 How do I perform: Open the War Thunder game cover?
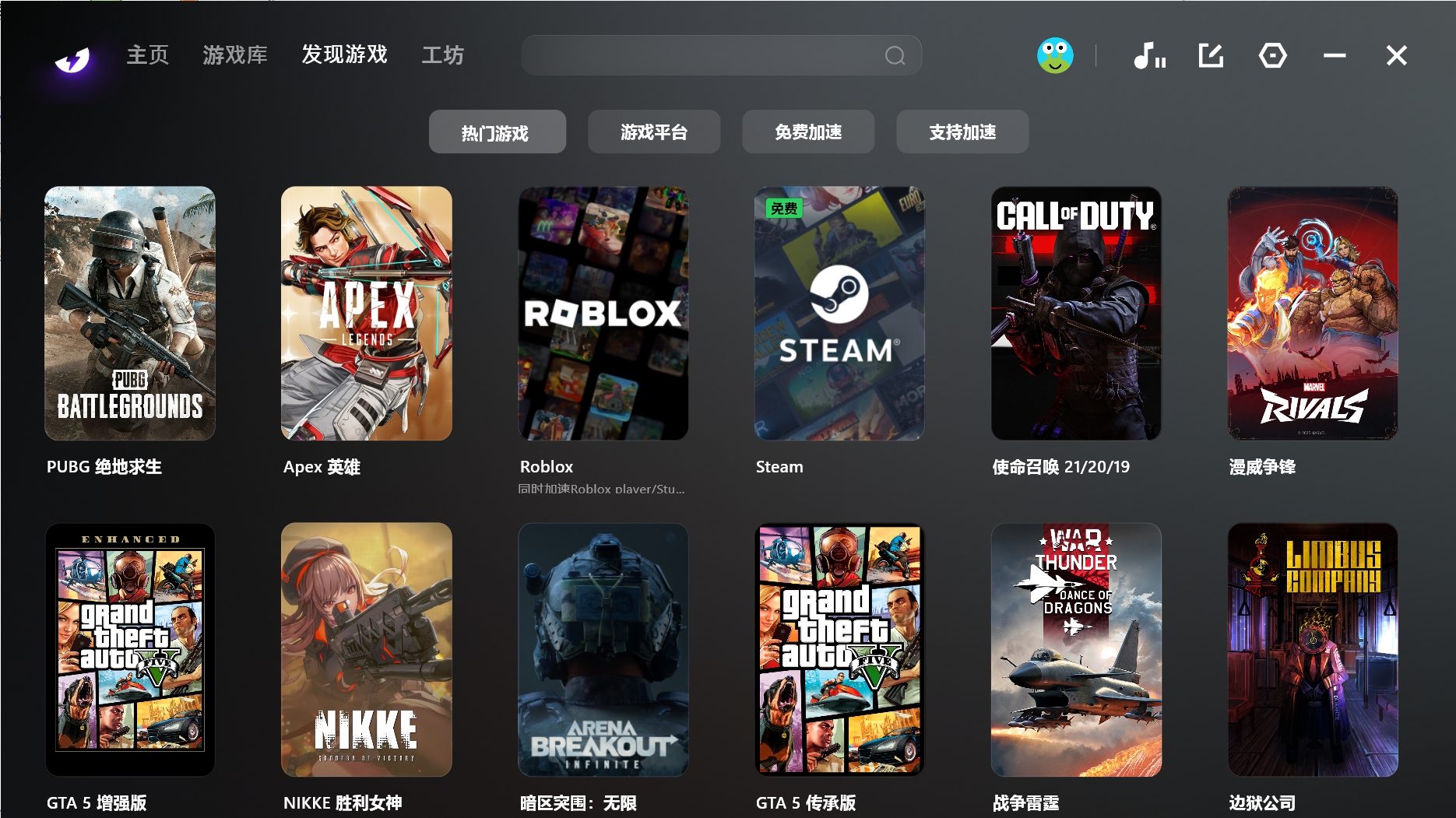pyautogui.click(x=1076, y=649)
